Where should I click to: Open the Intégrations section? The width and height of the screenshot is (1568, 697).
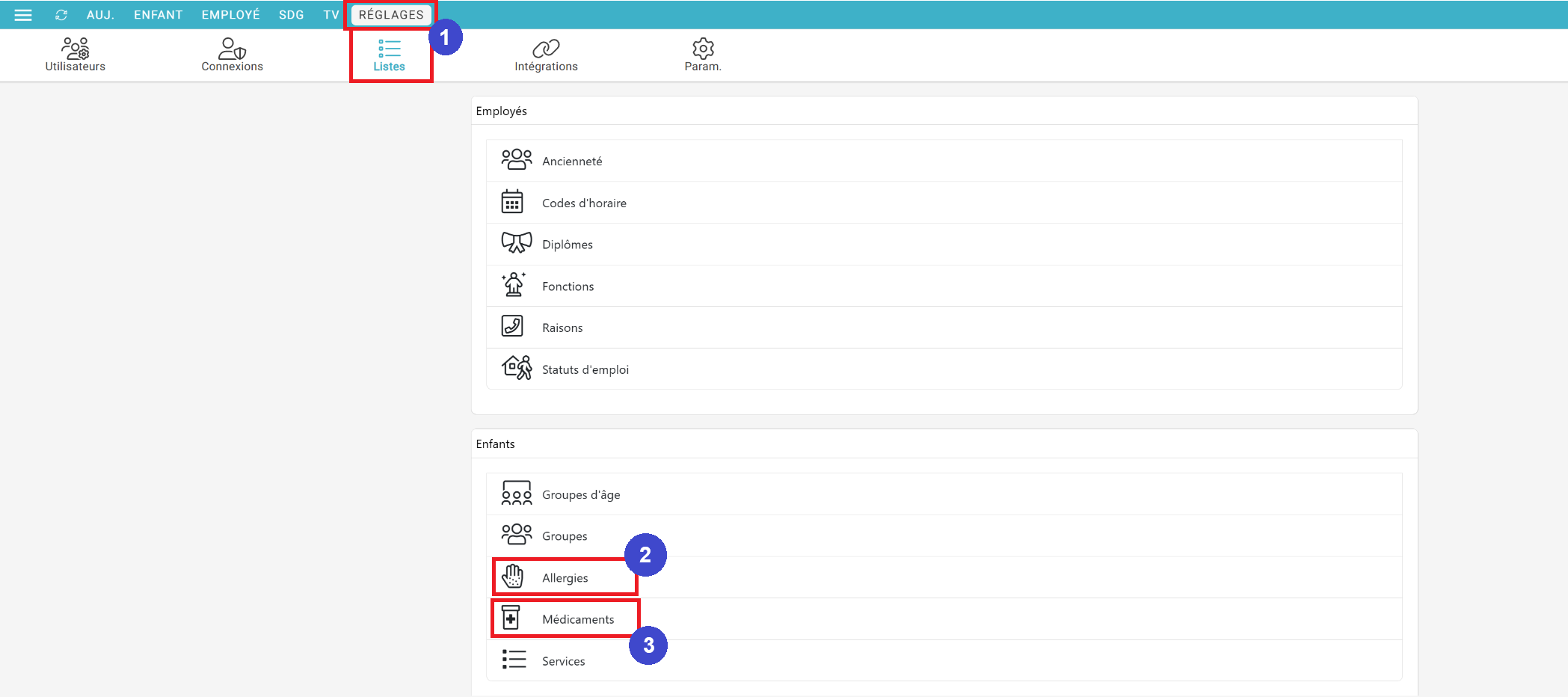[546, 55]
